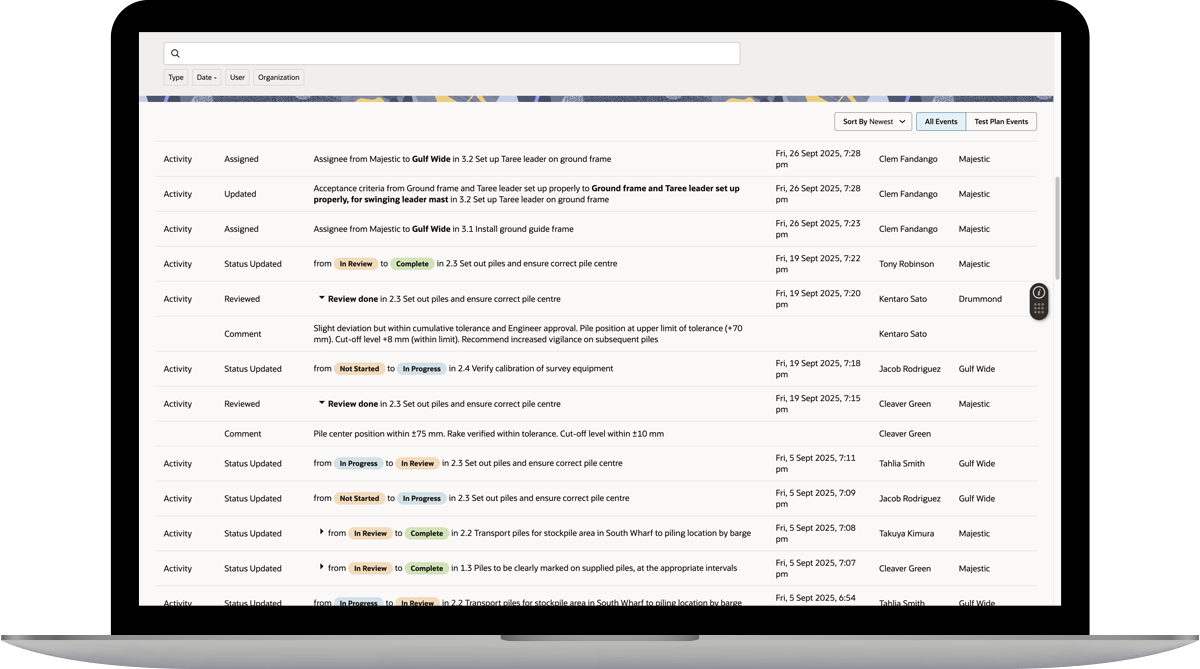
Task: Click In Review badge in 1.3 Piles marked row
Action: (369, 569)
